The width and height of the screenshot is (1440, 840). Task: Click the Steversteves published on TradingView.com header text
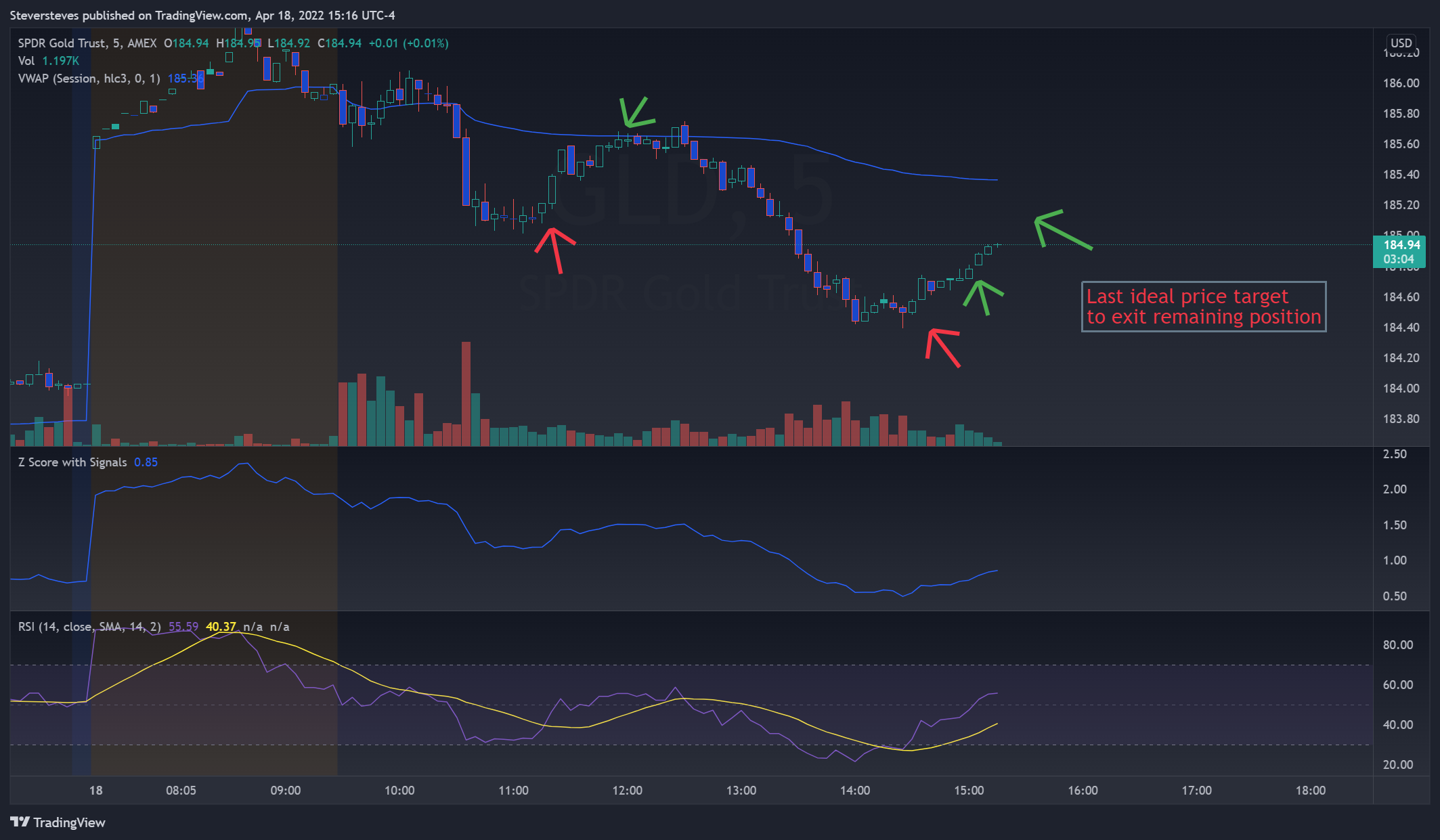click(202, 15)
